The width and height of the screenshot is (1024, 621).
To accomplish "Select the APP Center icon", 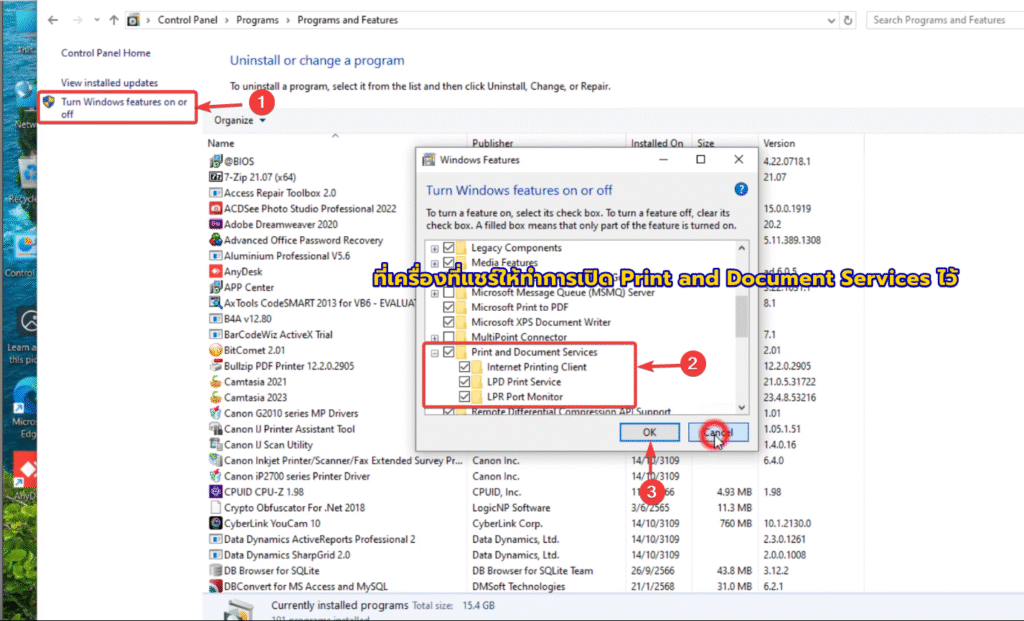I will tap(216, 287).
